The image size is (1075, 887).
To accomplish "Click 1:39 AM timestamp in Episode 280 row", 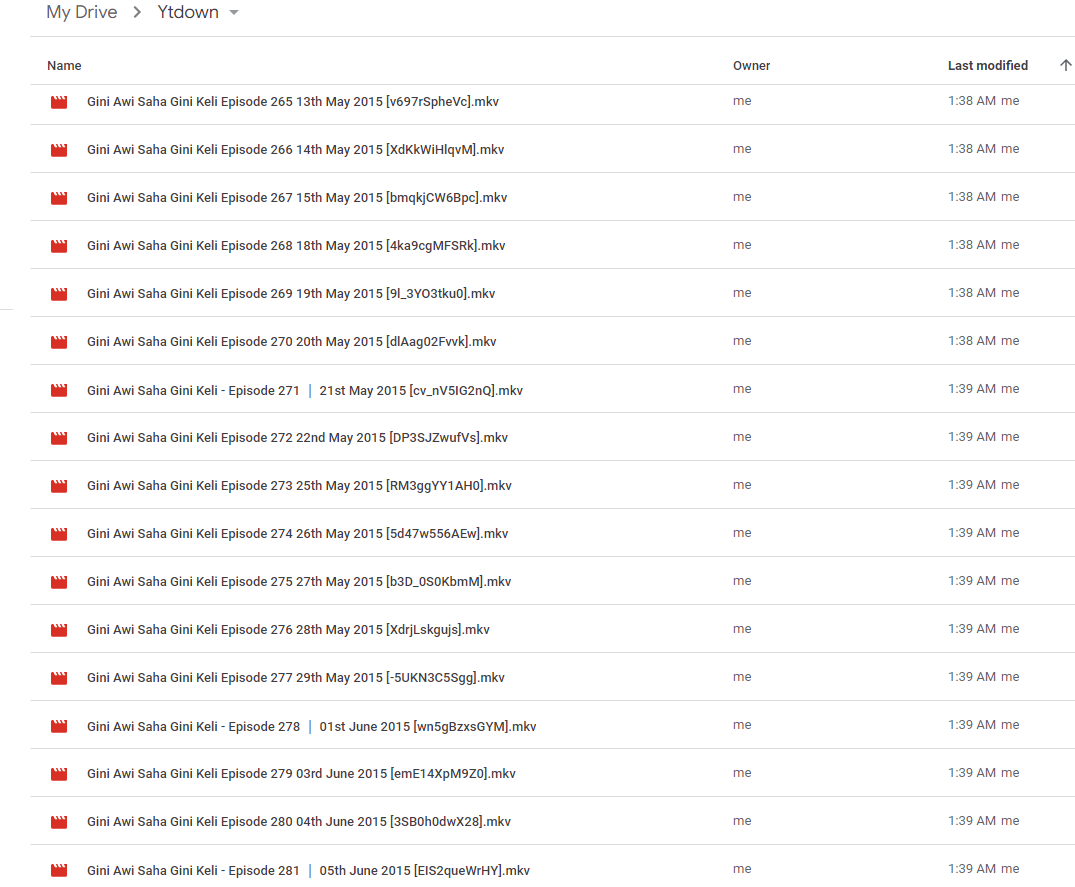I will tap(971, 821).
